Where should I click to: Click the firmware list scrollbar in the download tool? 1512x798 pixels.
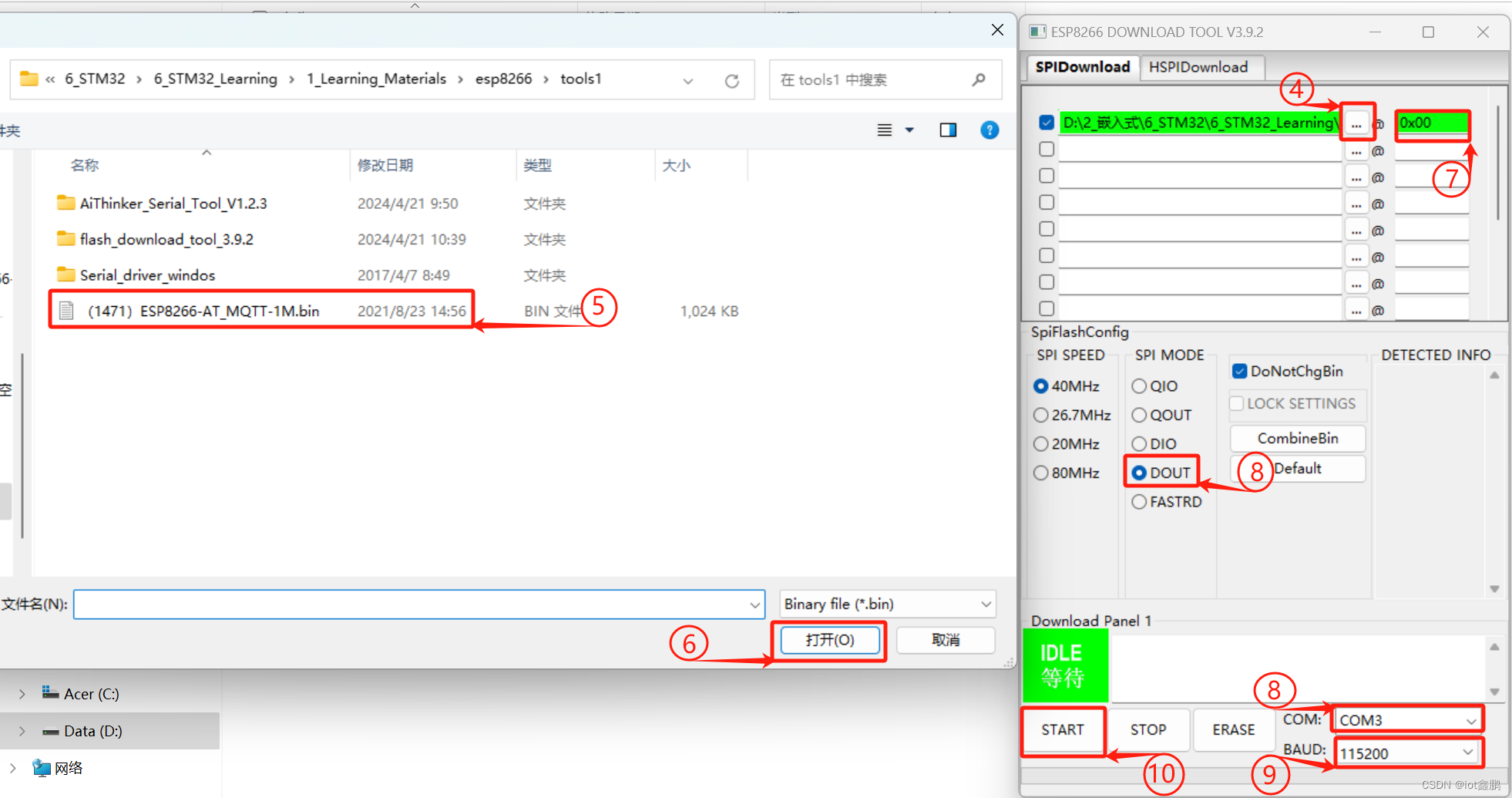[x=1498, y=164]
